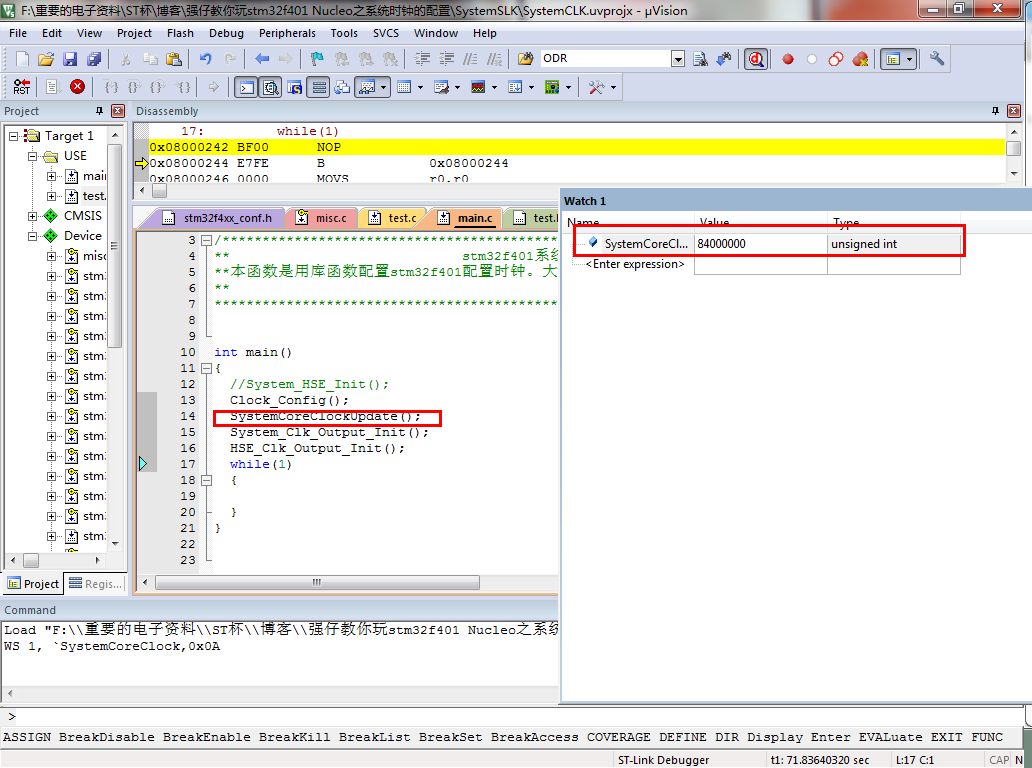The width and height of the screenshot is (1032, 768).
Task: Click the Start/Stop Debug Session icon
Action: (x=756, y=59)
